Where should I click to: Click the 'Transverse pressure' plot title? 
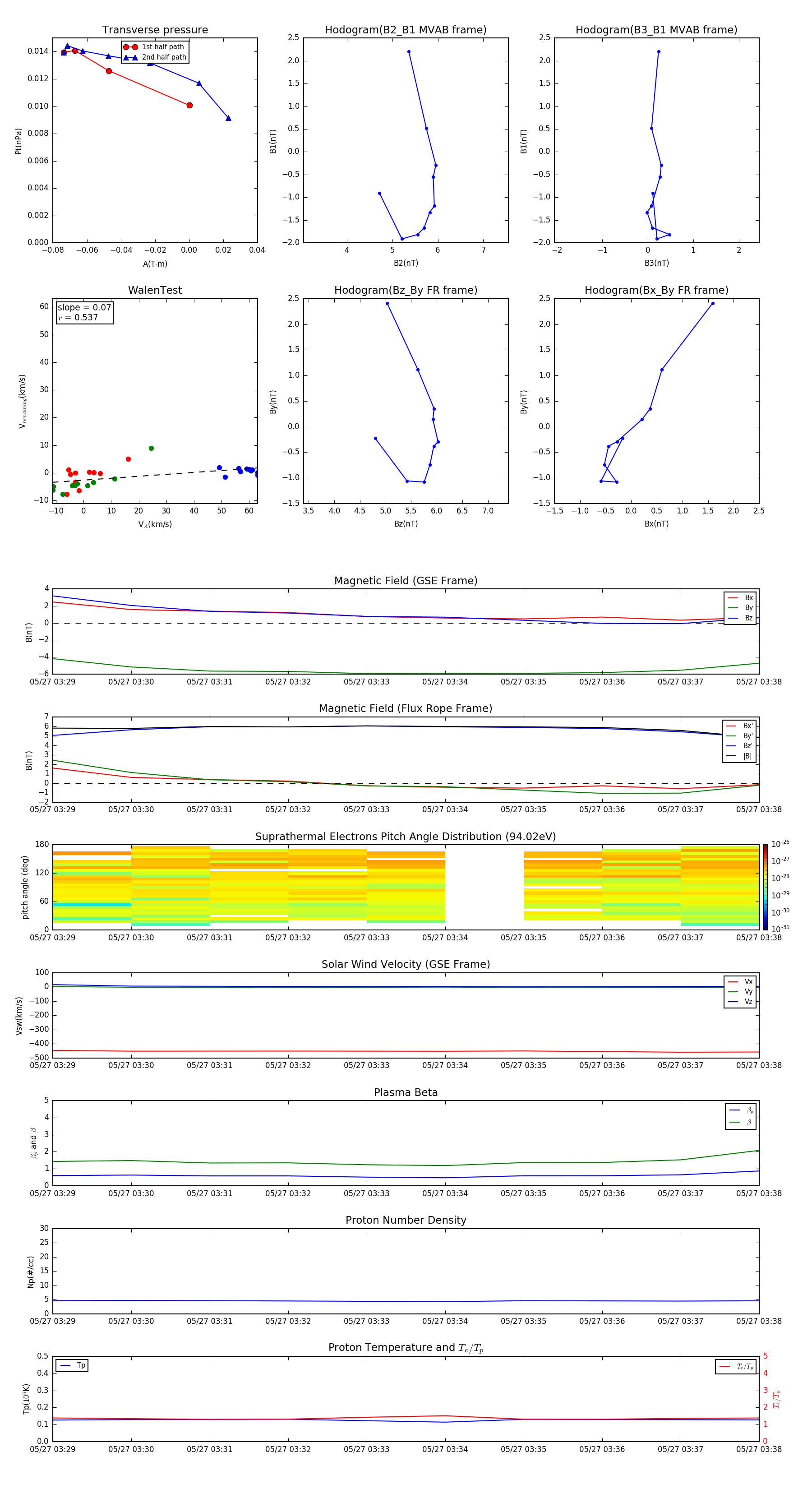coord(155,30)
